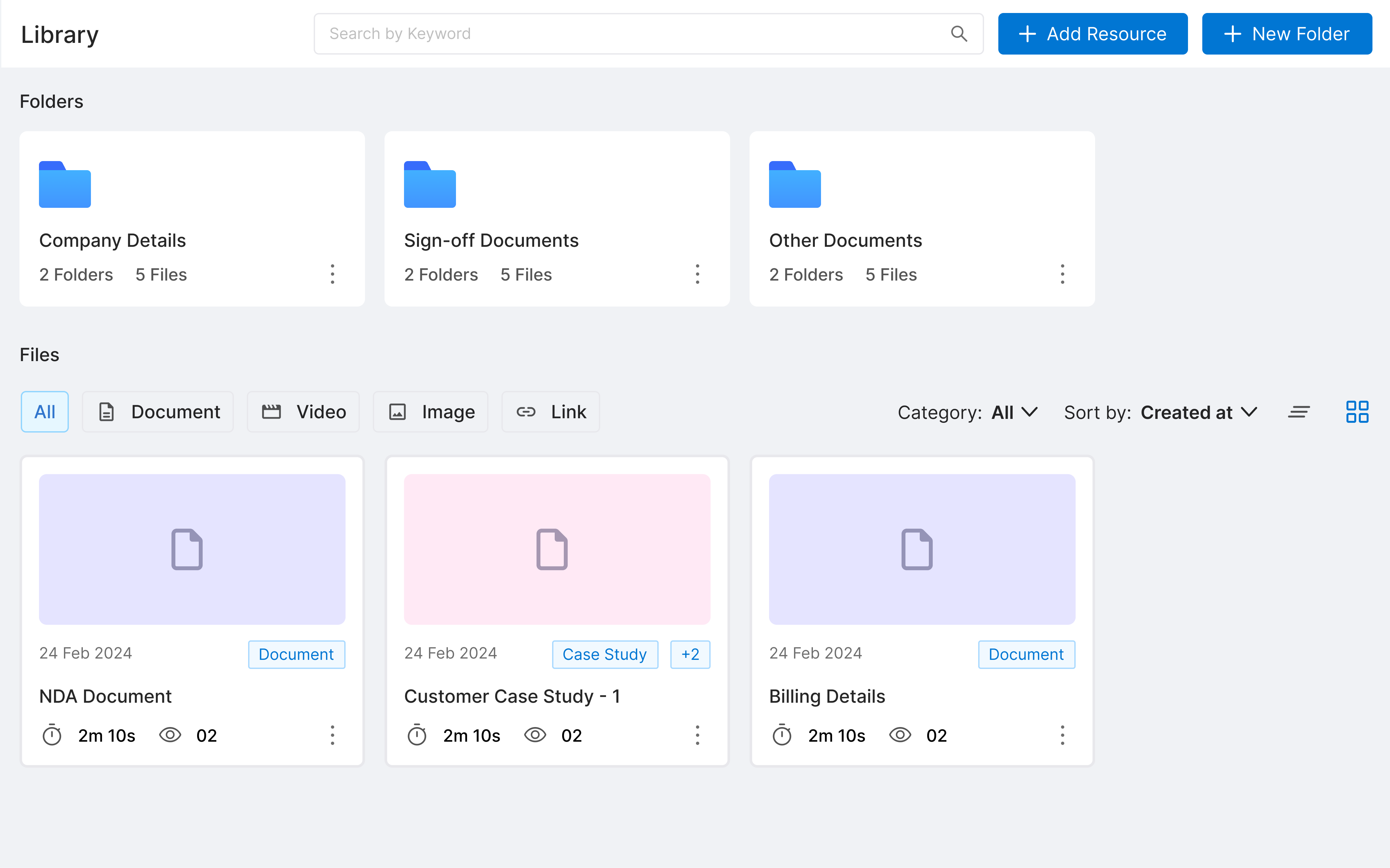Screen dimensions: 1390x868
Task: Open Customer Case Study more options menu
Action: click(698, 736)
